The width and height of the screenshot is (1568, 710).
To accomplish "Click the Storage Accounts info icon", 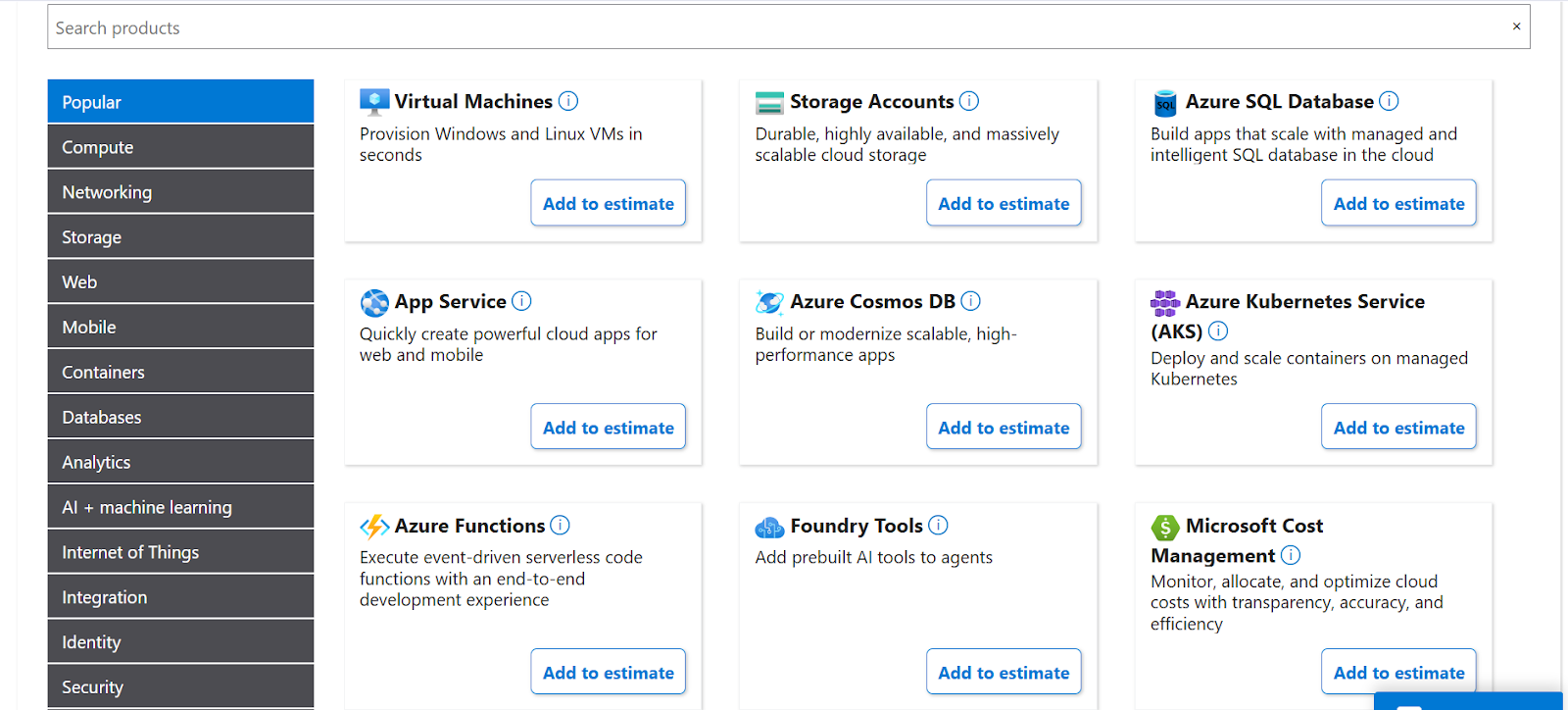I will (969, 101).
